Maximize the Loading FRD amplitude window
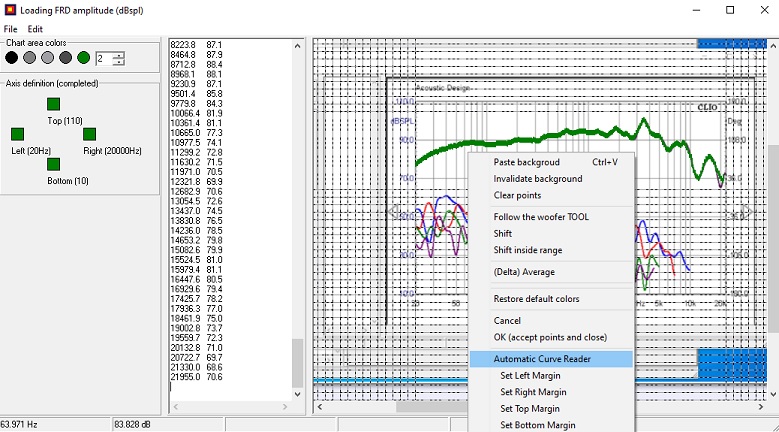 730,10
